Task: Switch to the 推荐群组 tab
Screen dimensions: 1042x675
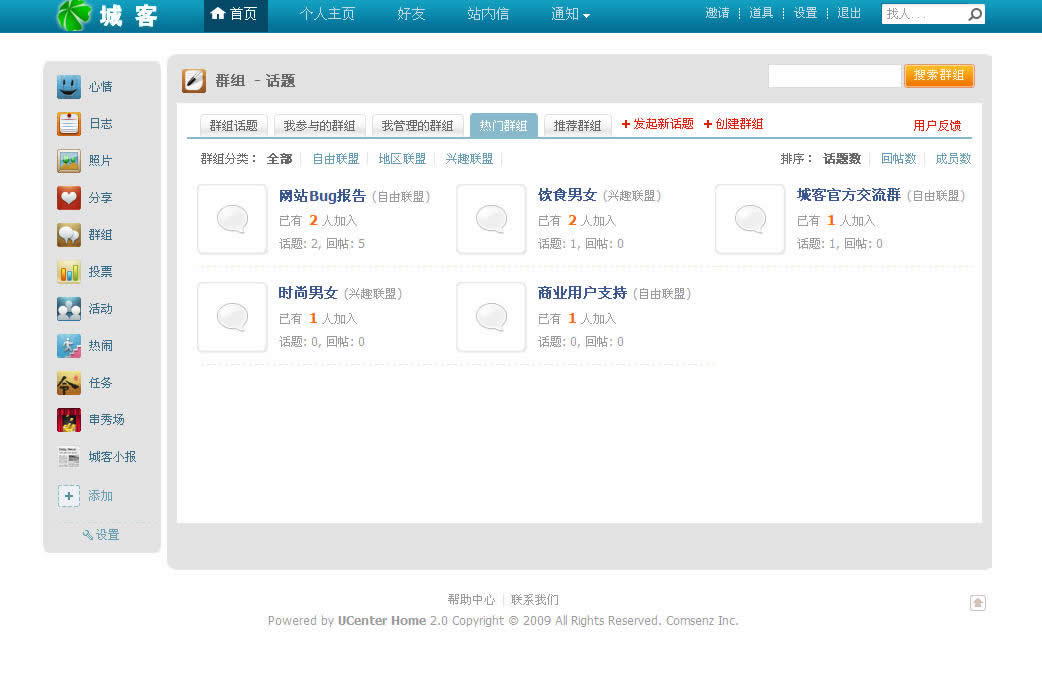Action: point(577,126)
